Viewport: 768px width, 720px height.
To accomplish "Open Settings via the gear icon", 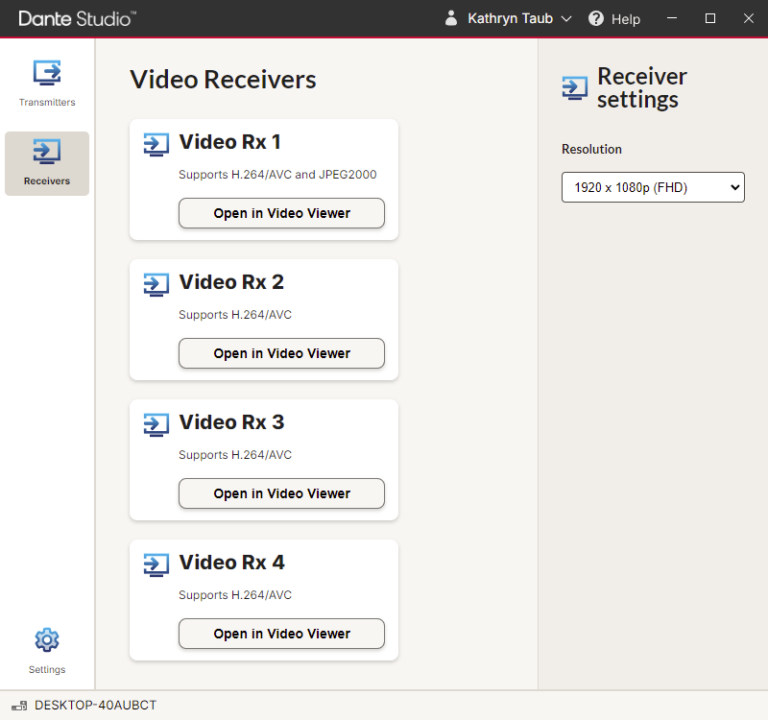I will point(47,640).
